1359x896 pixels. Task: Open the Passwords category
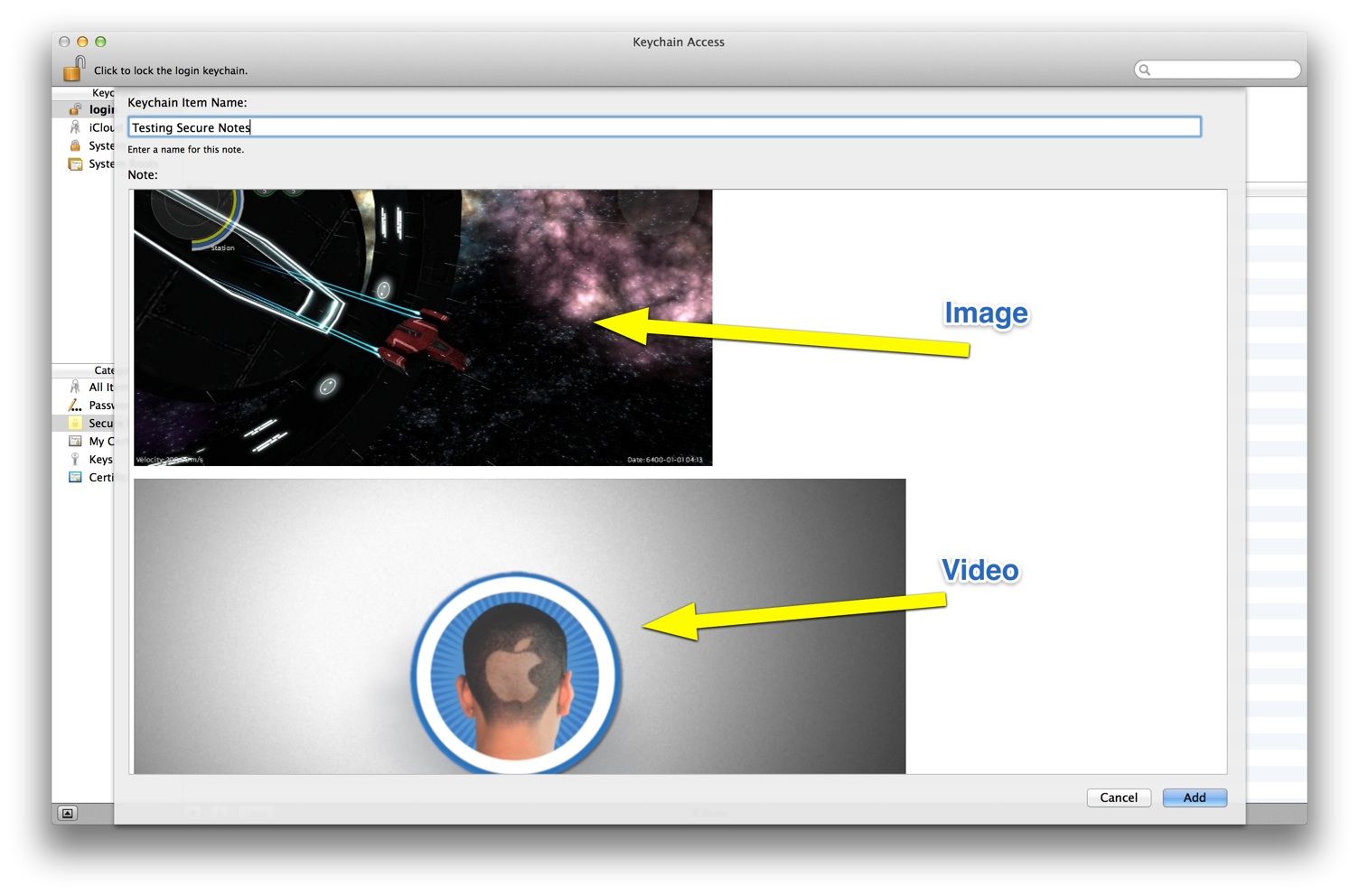point(99,405)
